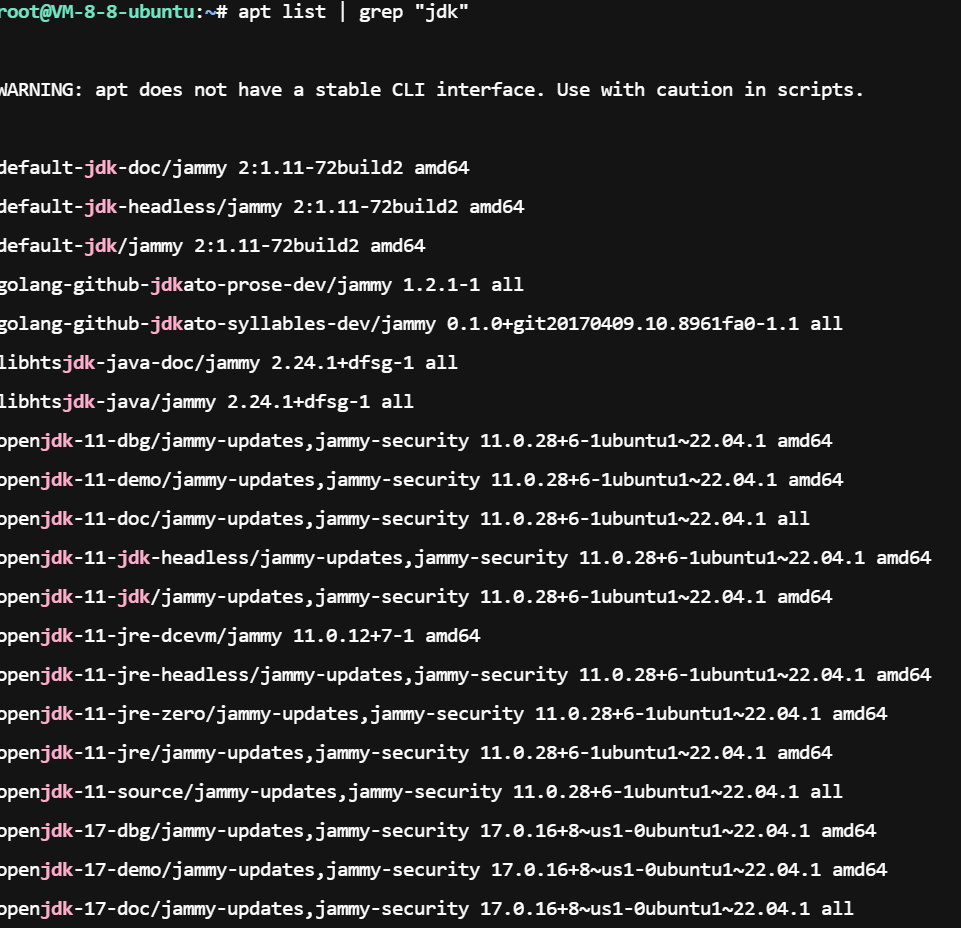Select the default-jdk/jammy 2:1.11-72build2 line
The width and height of the screenshot is (961, 928).
[212, 246]
